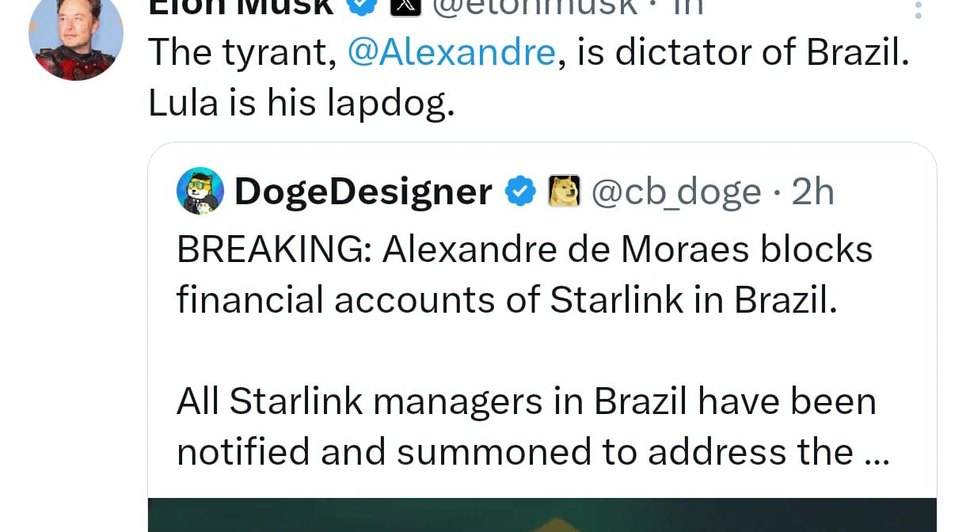Click the tweet author's display name
Image resolution: width=966 pixels, height=532 pixels.
pyautogui.click(x=240, y=5)
